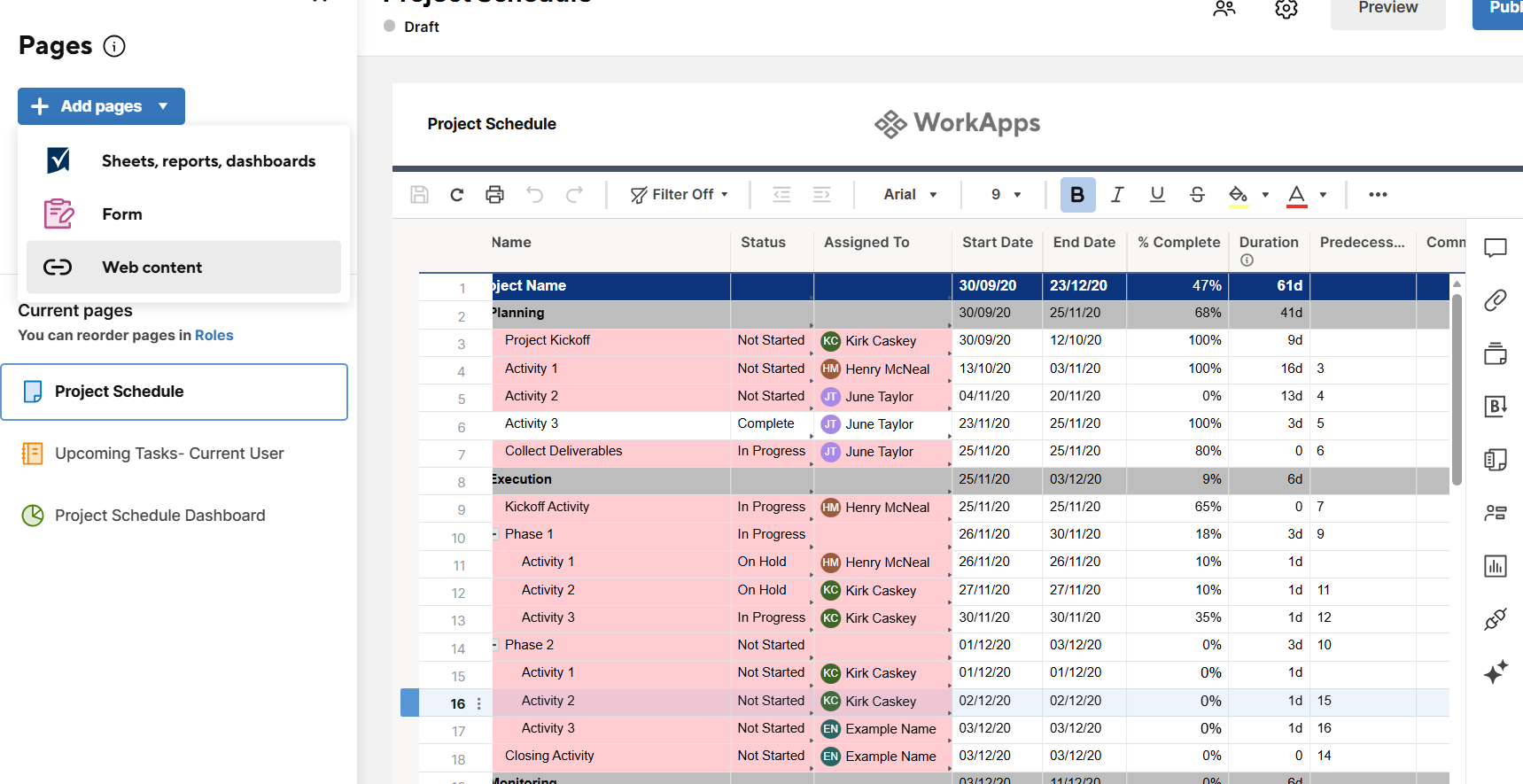Toggle italic formatting
Viewport: 1523px width, 784px height.
coord(1117,195)
